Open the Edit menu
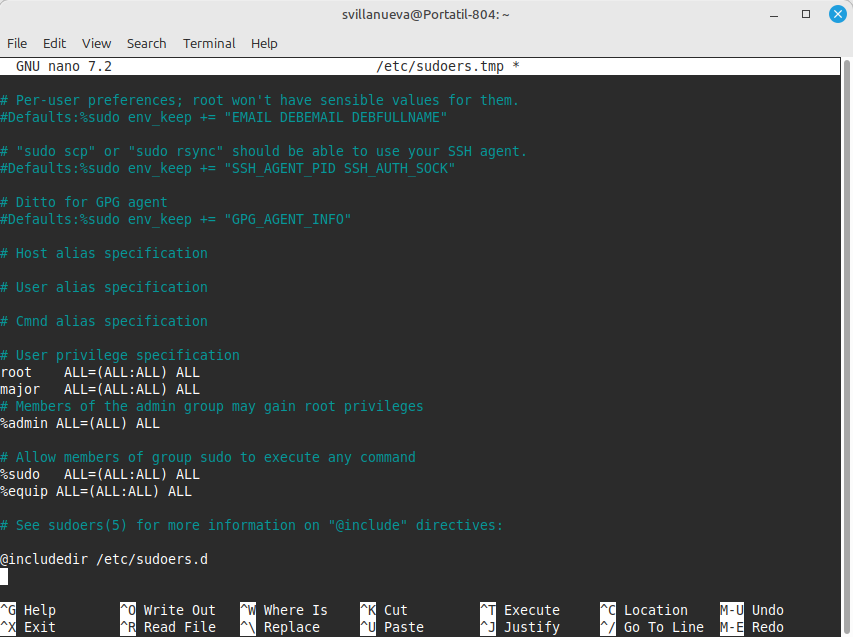The image size is (853, 637). (x=54, y=43)
